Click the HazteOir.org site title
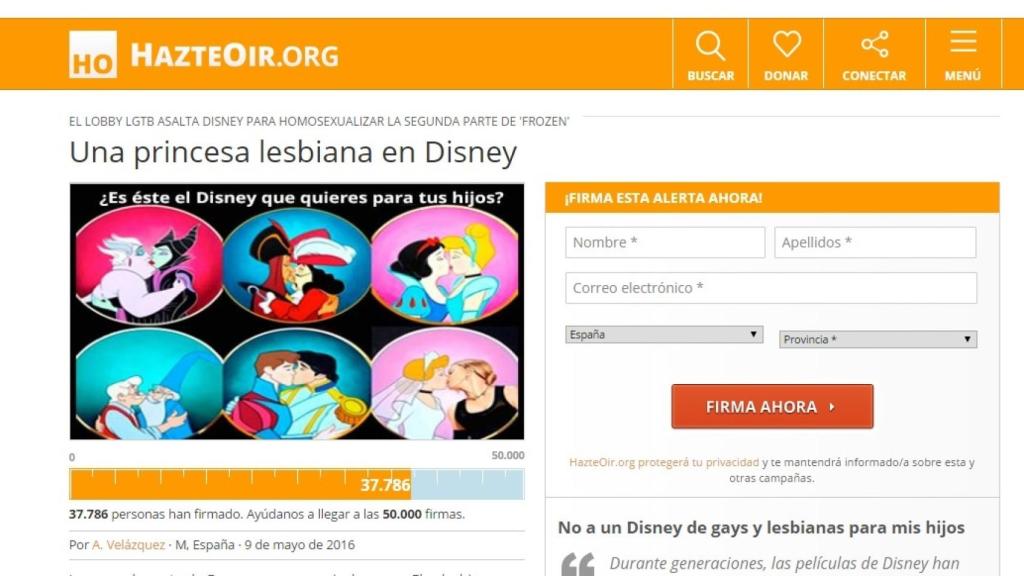 [234, 56]
